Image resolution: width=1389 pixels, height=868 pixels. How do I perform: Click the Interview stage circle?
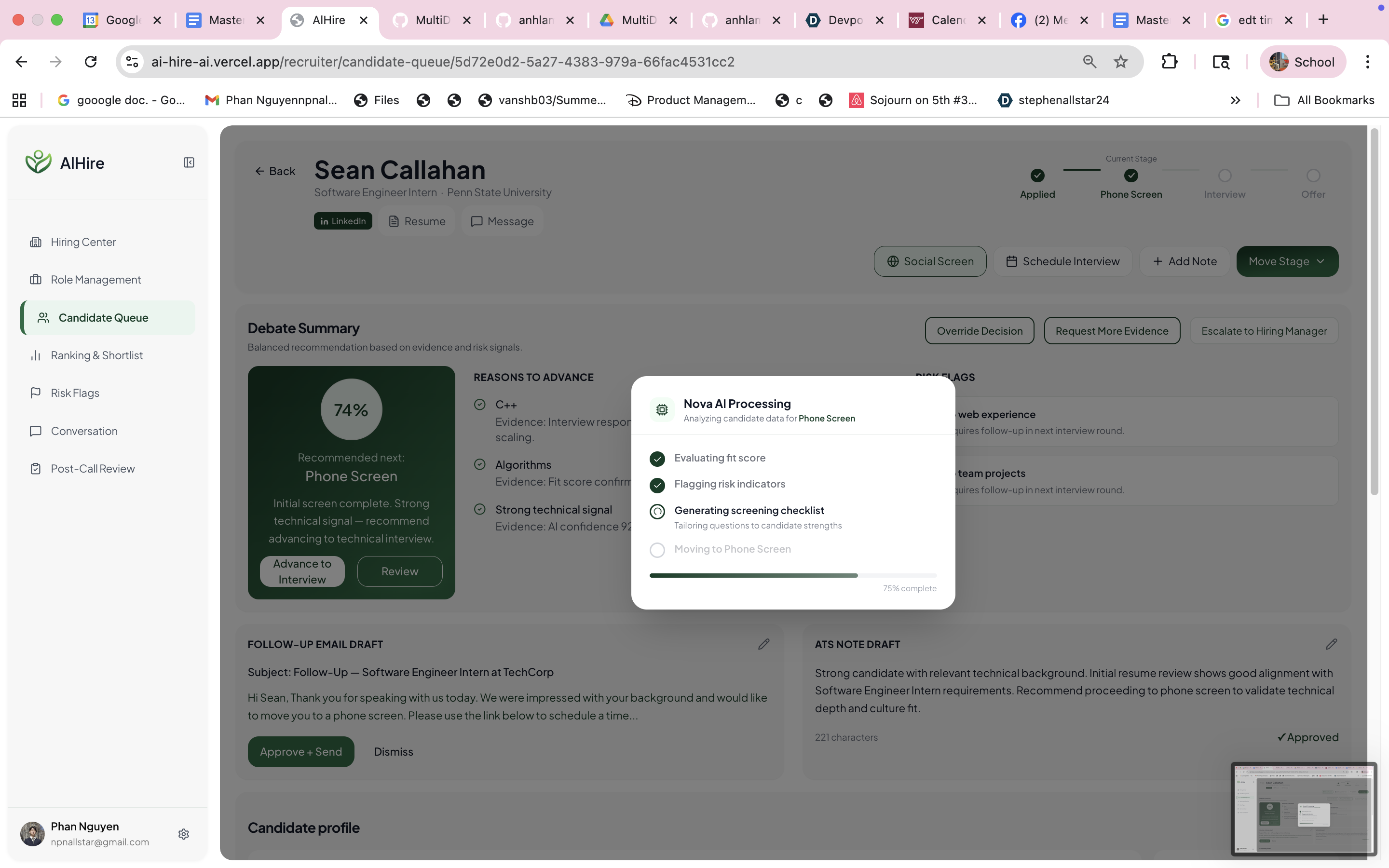(x=1224, y=176)
